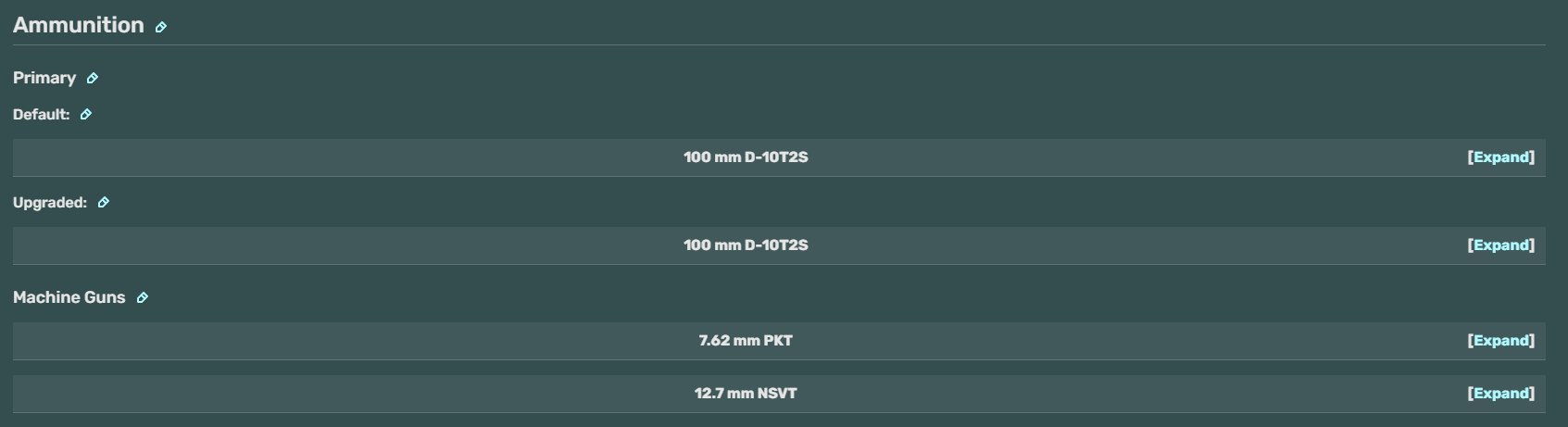Click the edit pencil next to Primary
1568x427 pixels.
pyautogui.click(x=93, y=79)
